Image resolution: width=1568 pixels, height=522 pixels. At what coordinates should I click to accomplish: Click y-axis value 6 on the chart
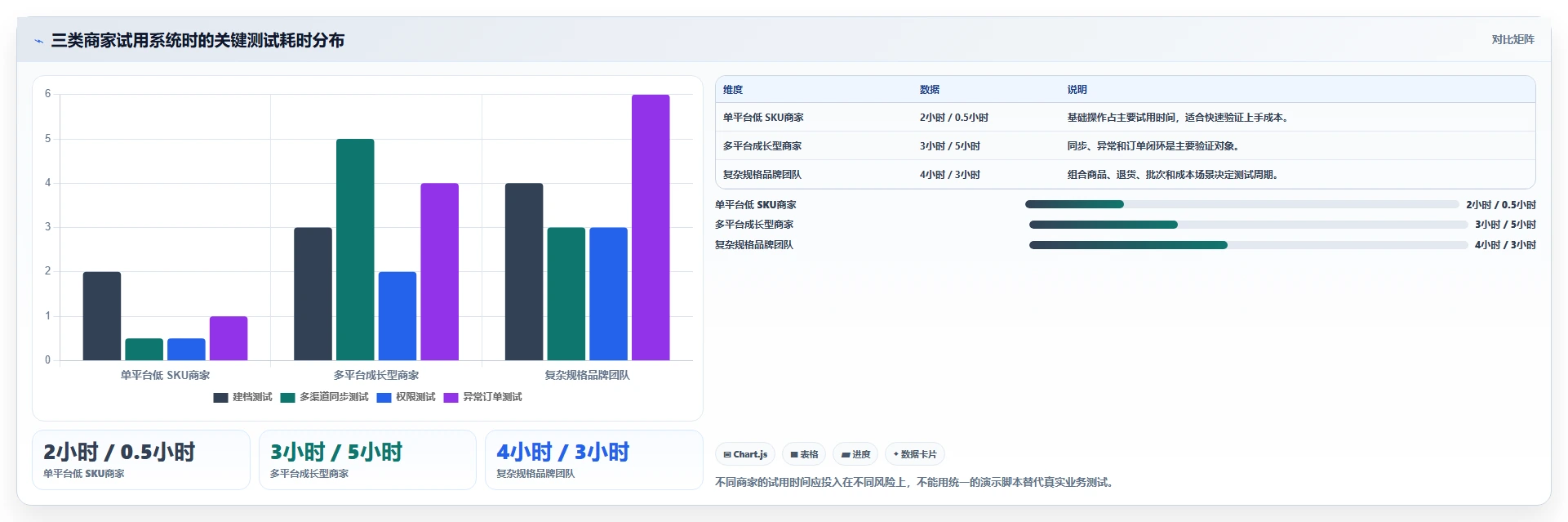[47, 94]
